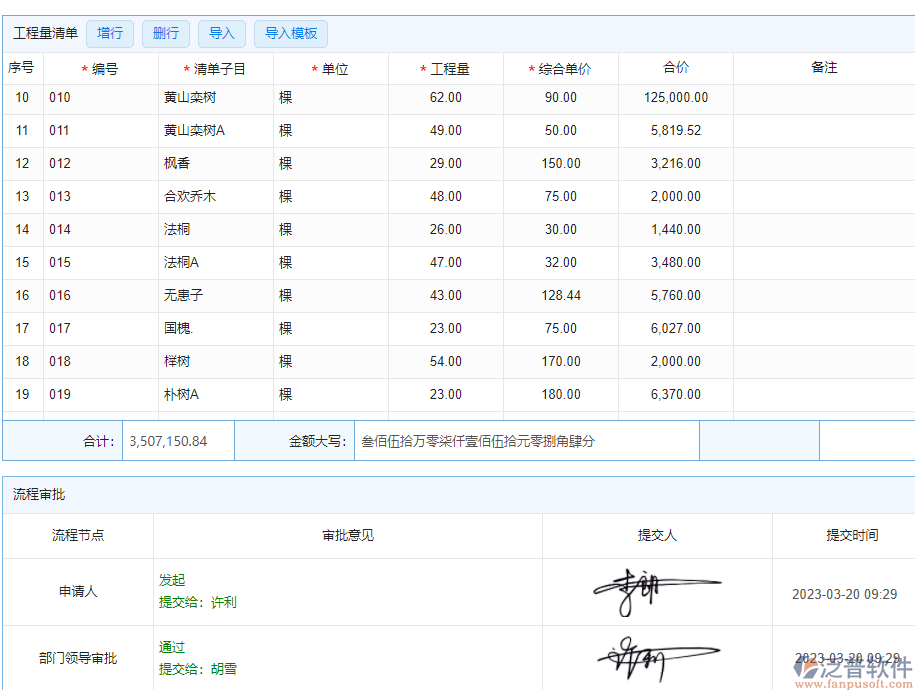923x700 pixels.
Task: Click the 金额大写 amount in words field
Action: pyautogui.click(x=526, y=441)
